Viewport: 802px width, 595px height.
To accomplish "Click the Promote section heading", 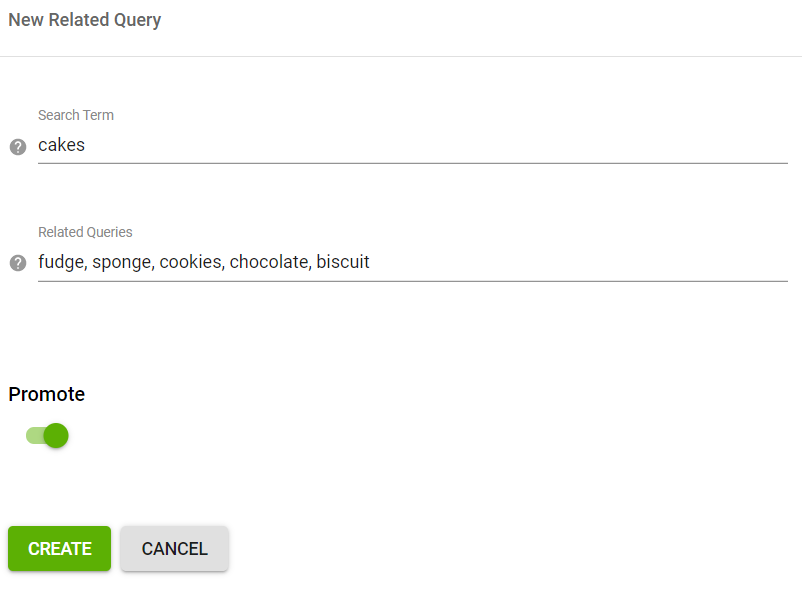I will coord(47,394).
